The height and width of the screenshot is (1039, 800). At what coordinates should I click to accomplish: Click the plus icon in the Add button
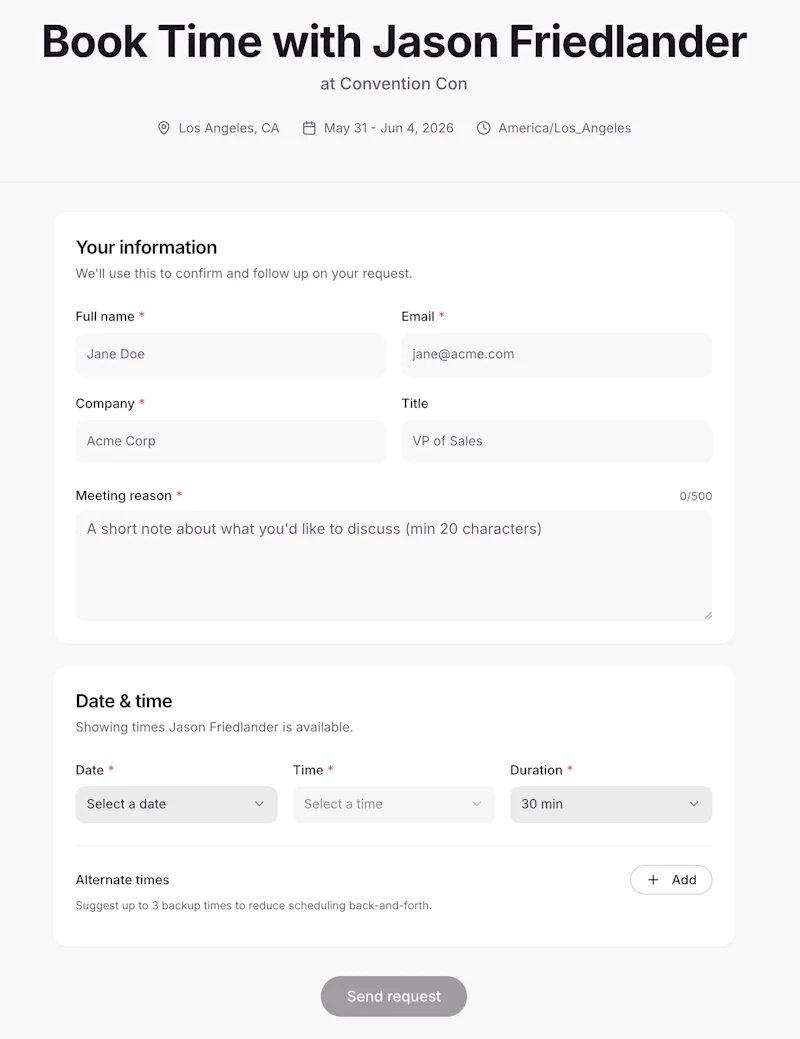click(x=653, y=879)
